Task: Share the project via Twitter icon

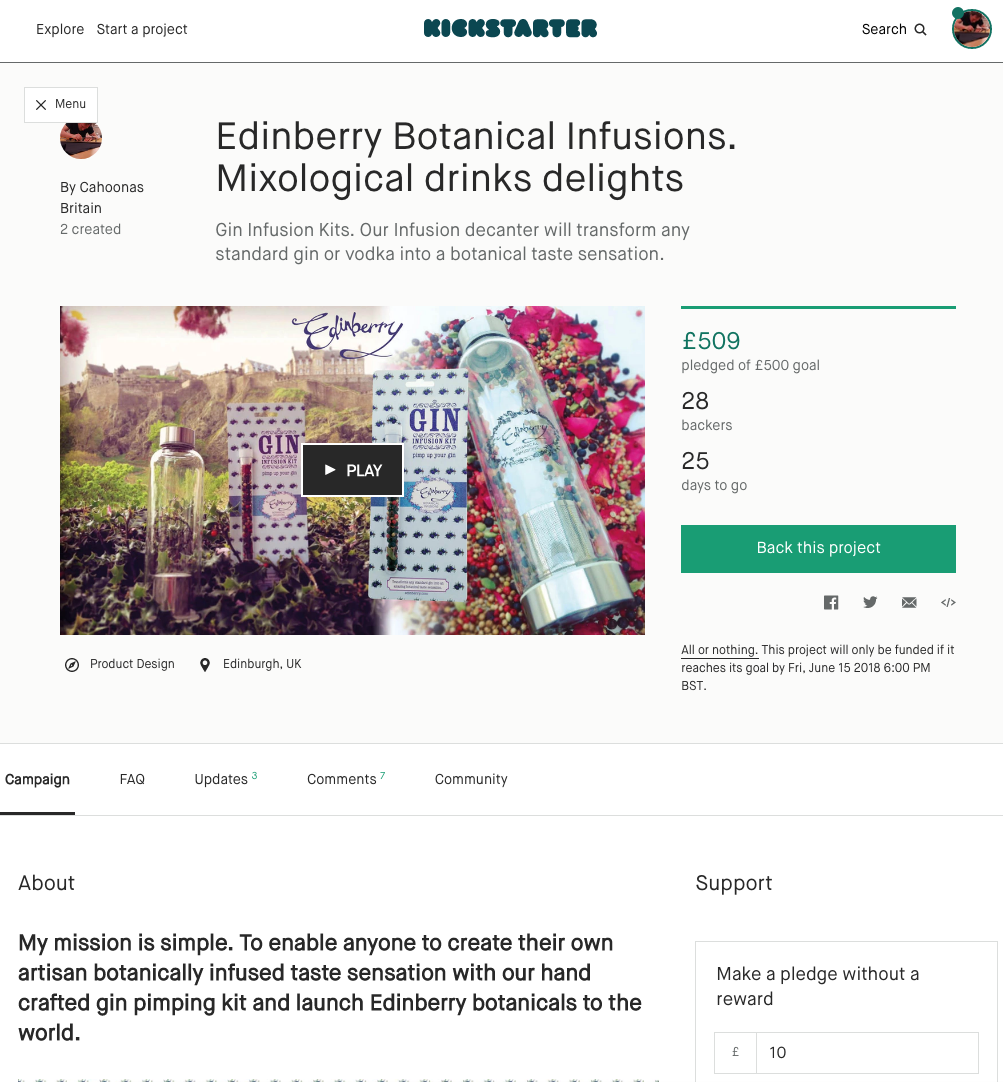Action: pos(870,602)
